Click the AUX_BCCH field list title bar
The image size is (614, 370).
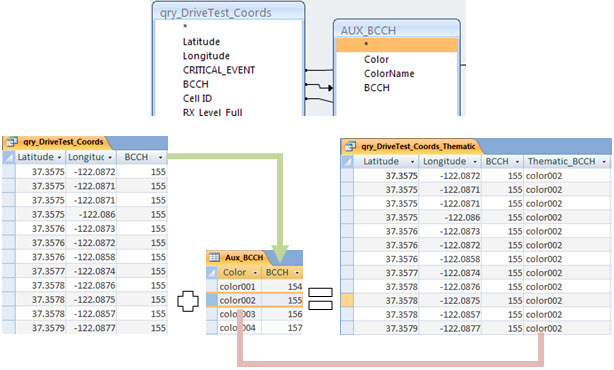pyautogui.click(x=397, y=30)
